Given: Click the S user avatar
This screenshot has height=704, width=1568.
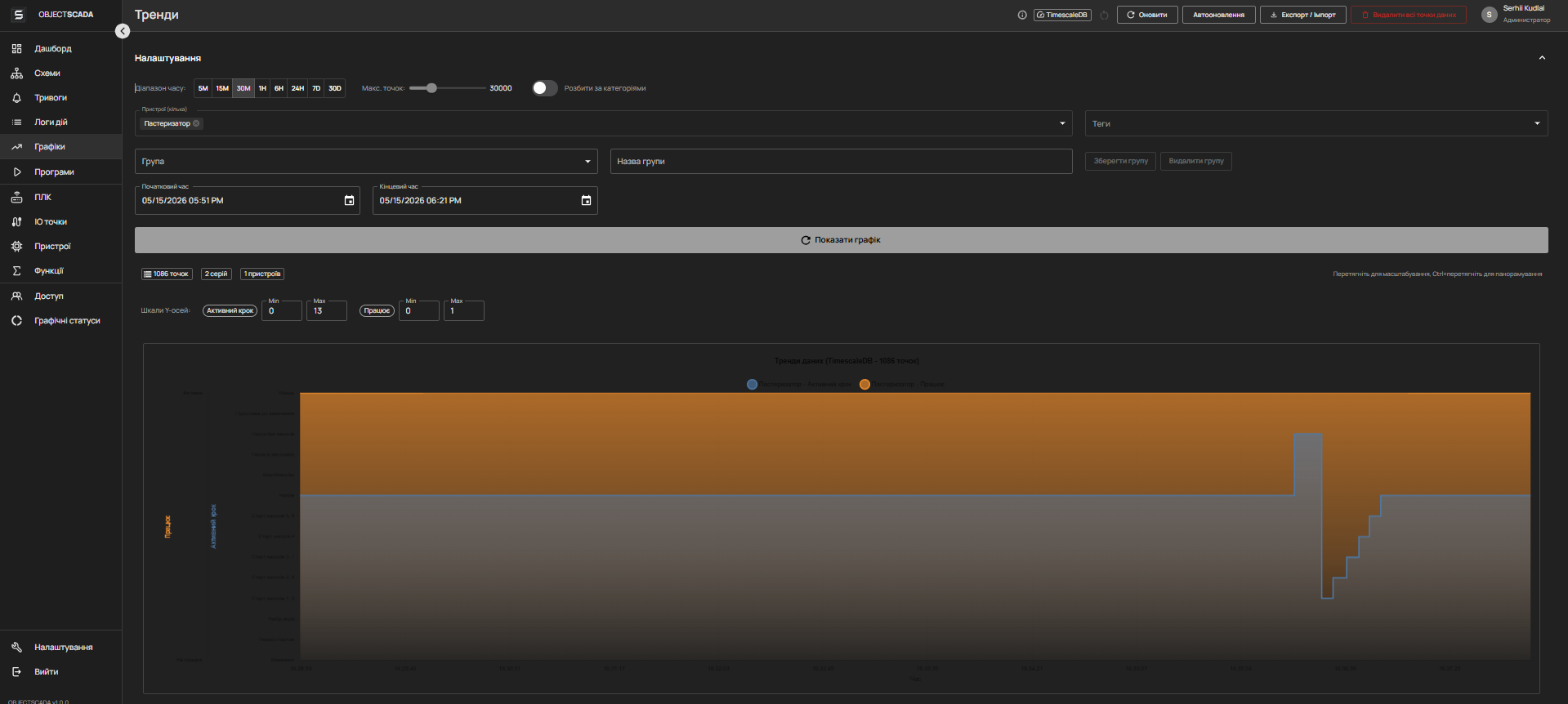Looking at the screenshot, I should pos(1489,15).
